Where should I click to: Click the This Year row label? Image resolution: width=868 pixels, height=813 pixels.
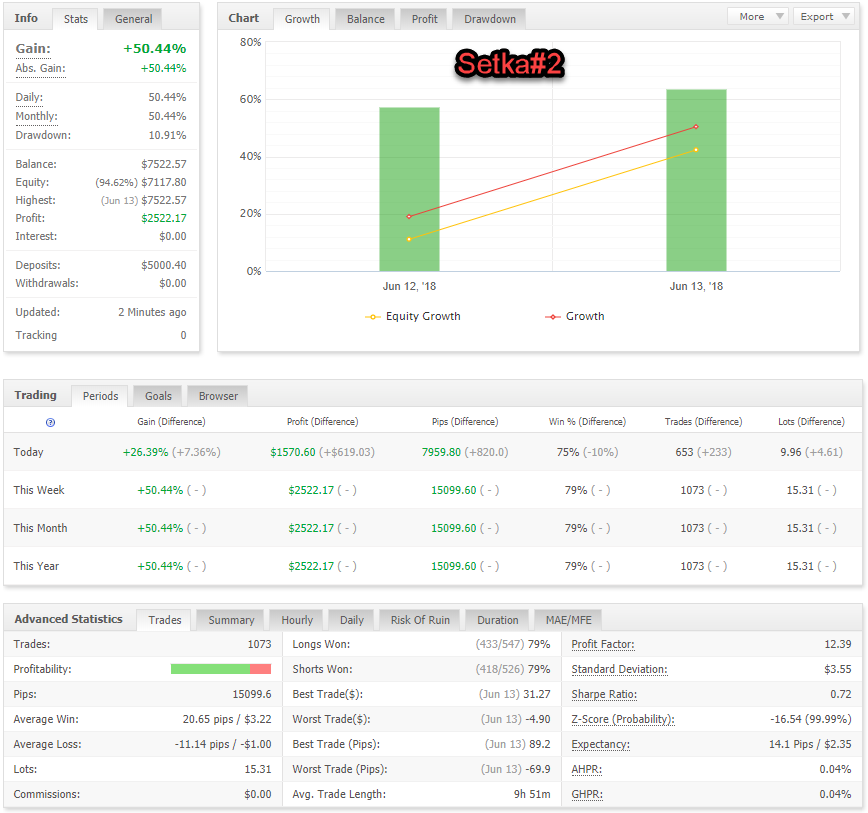(36, 566)
